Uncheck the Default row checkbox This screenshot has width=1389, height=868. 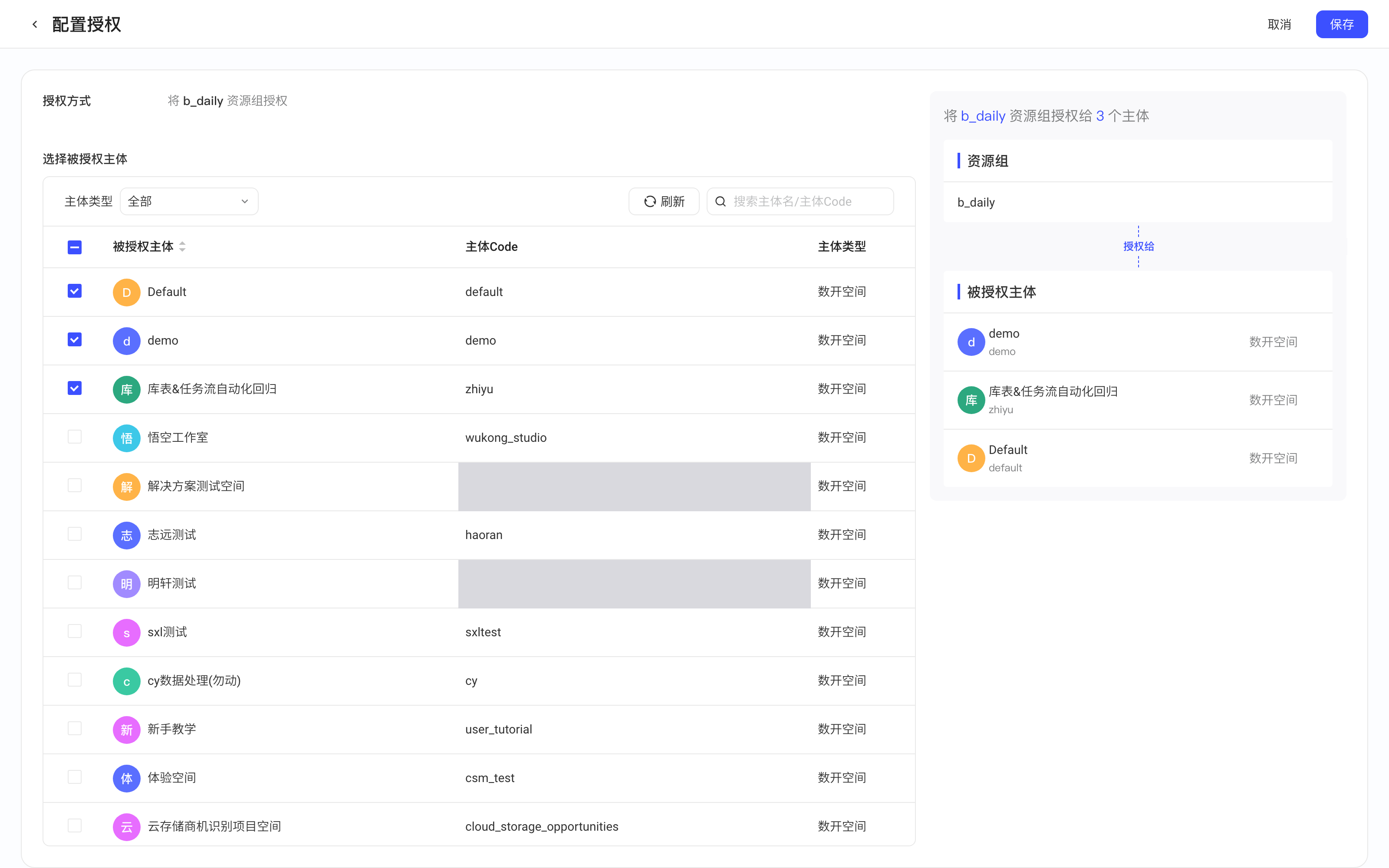(75, 291)
